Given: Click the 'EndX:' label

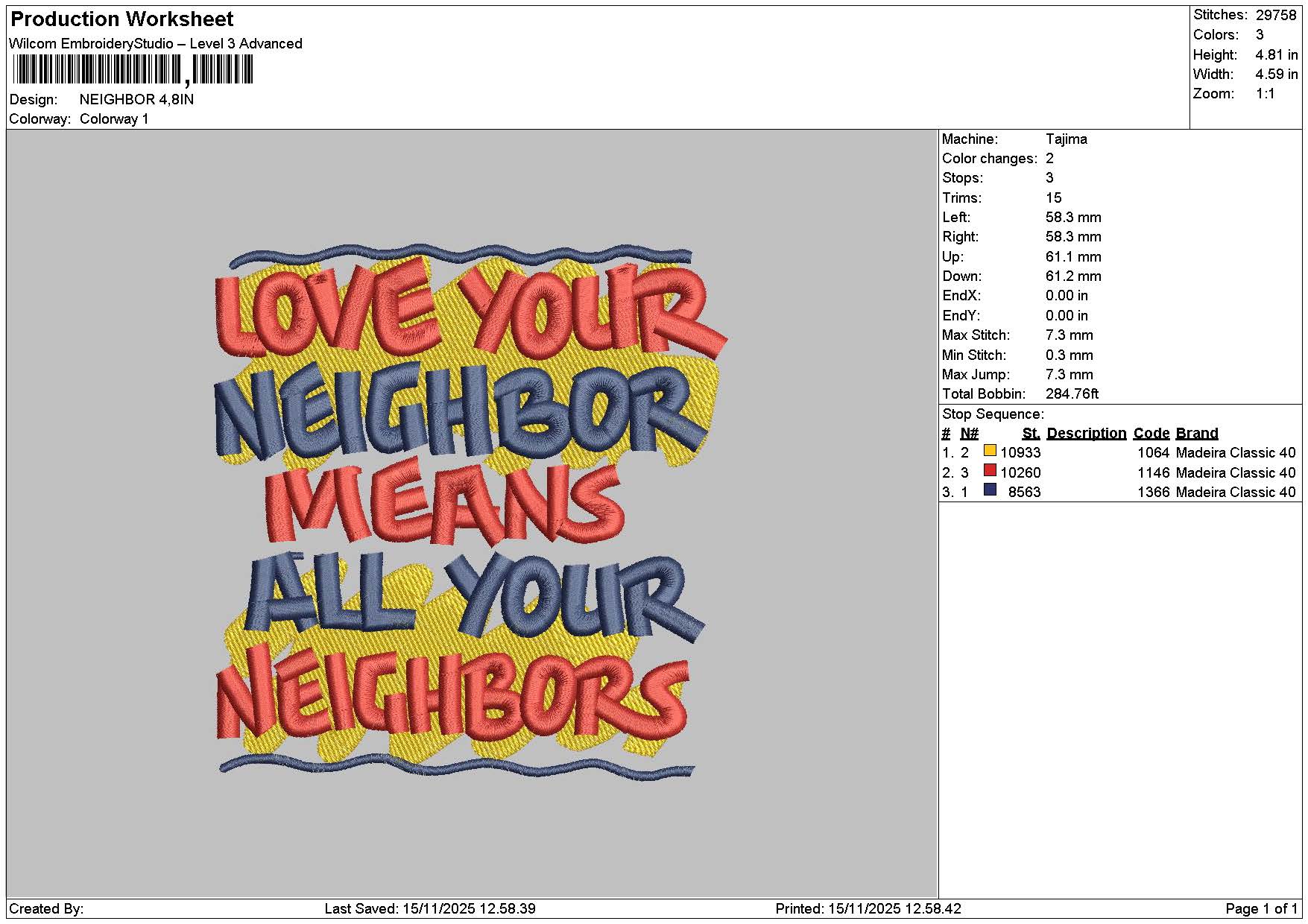Looking at the screenshot, I should point(961,296).
